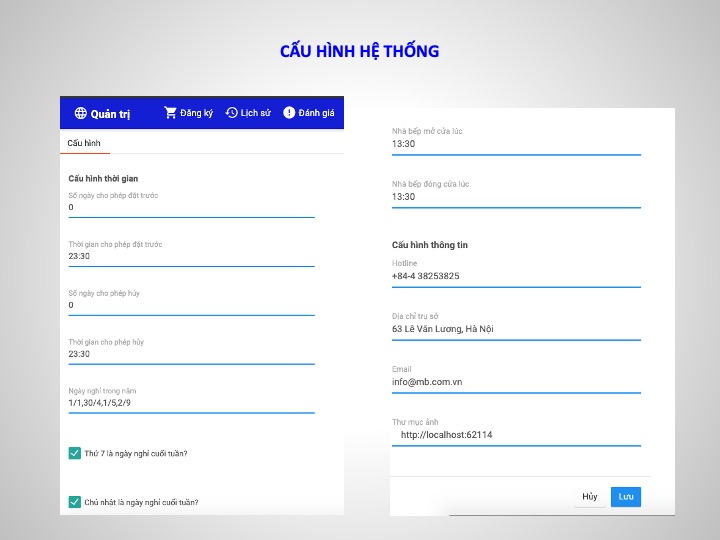Uncheck Thứ 7 là ngày nghỉ cuối tuần
Viewport: 720px width, 540px height.
point(75,453)
